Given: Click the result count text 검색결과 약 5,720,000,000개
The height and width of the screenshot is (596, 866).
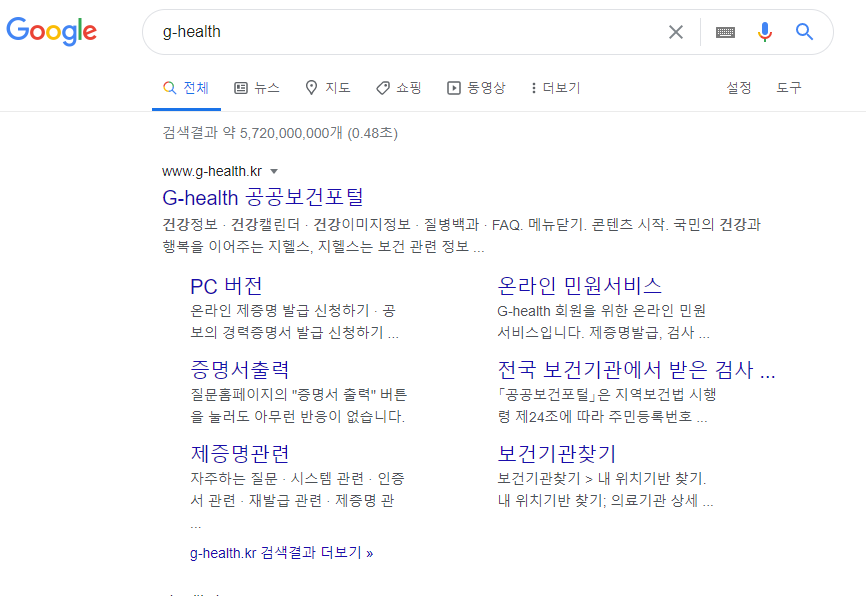Looking at the screenshot, I should 252,133.
